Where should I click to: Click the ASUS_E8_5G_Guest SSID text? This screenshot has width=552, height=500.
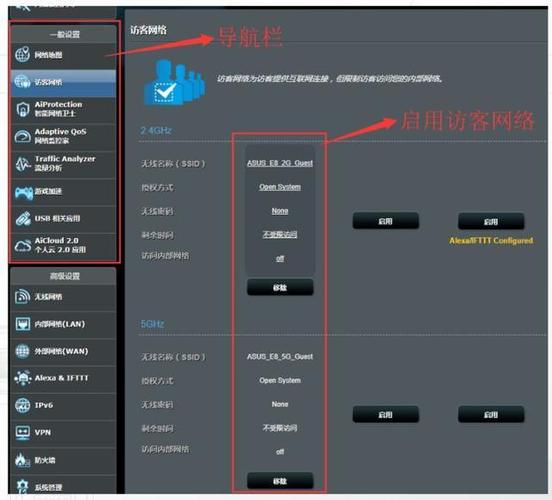(280, 357)
